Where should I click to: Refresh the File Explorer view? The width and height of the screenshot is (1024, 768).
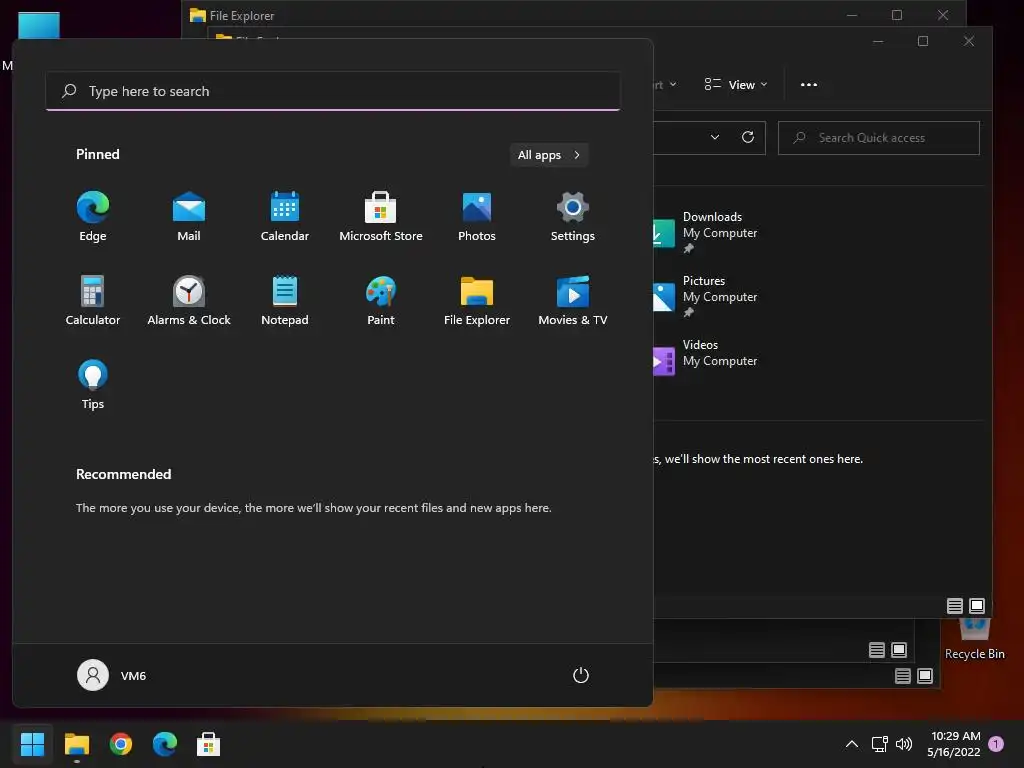click(x=748, y=137)
